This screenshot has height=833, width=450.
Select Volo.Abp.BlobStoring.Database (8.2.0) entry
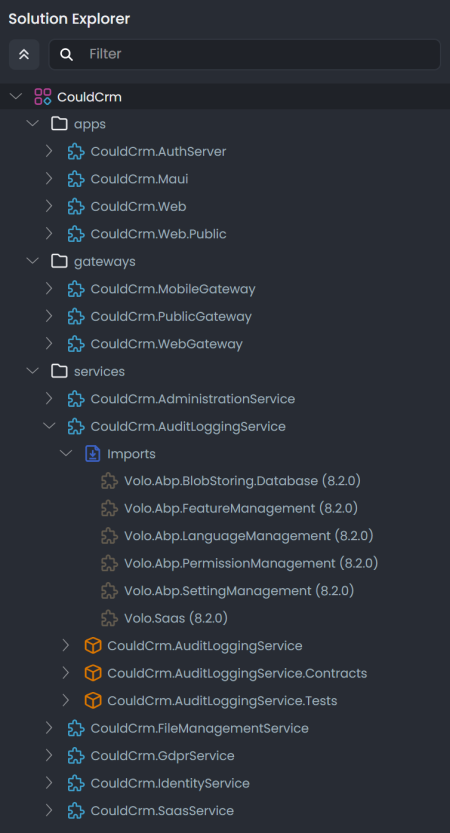tap(242, 481)
